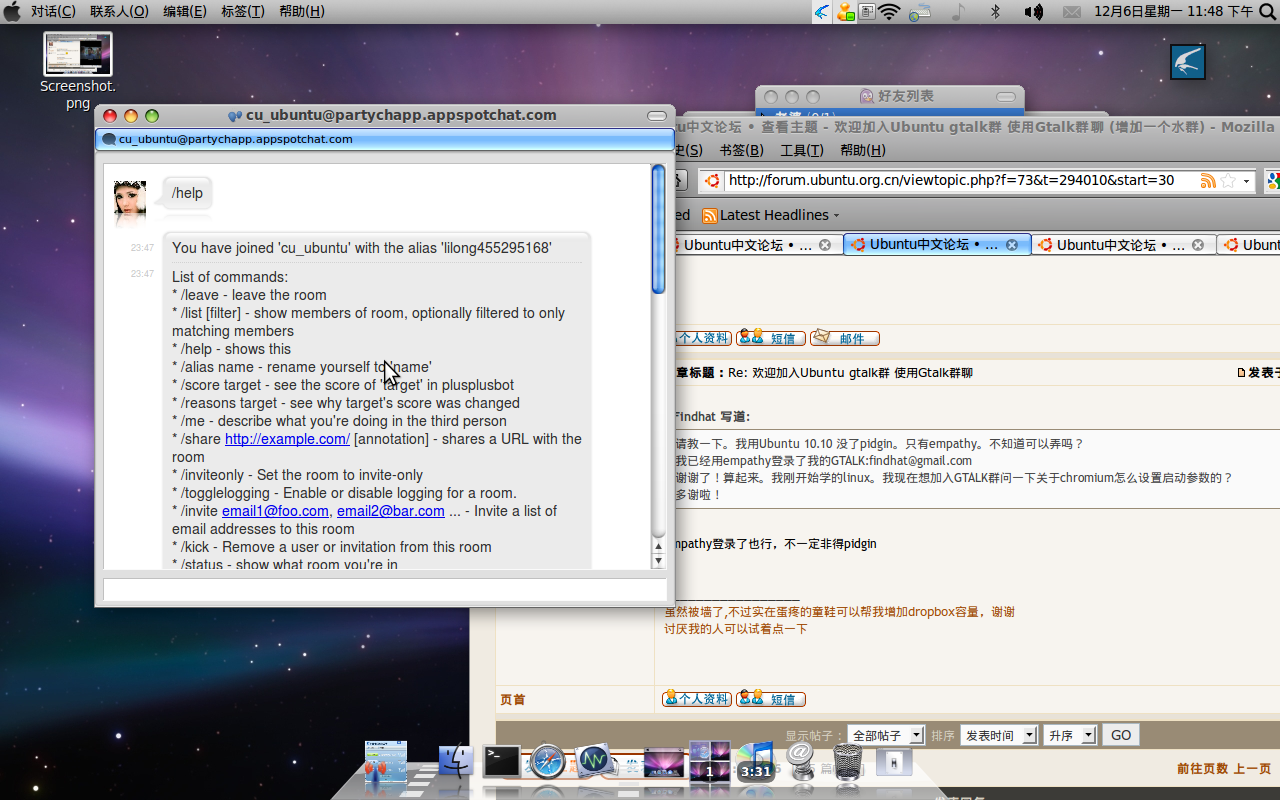Open the iTunes music dock icon

(x=756, y=761)
